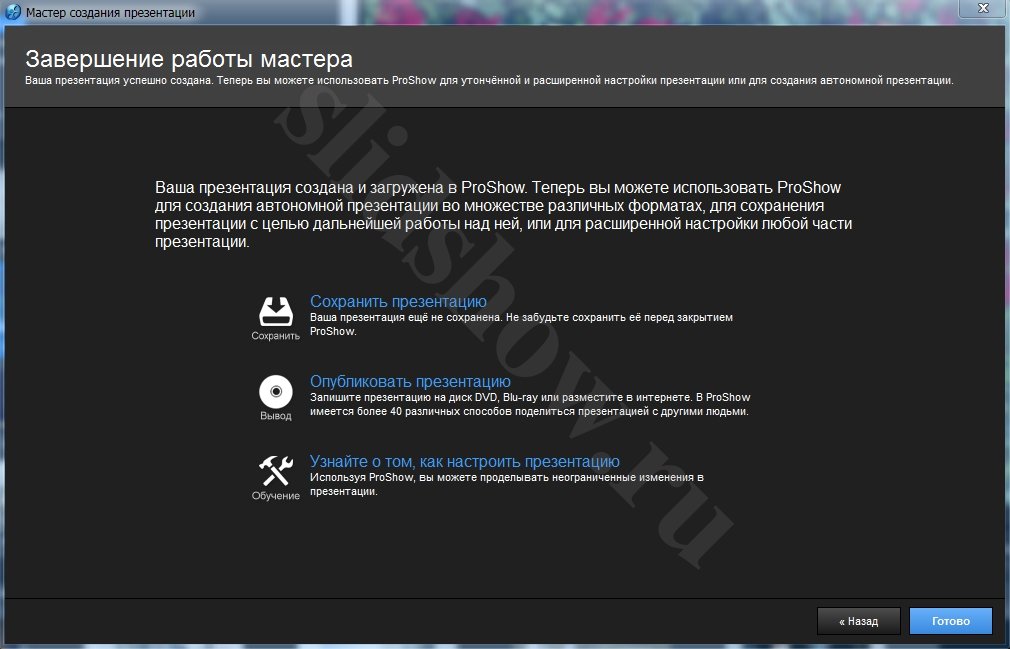Click the tools Training (Обучение) icon
The width and height of the screenshot is (1010, 649).
[x=276, y=471]
